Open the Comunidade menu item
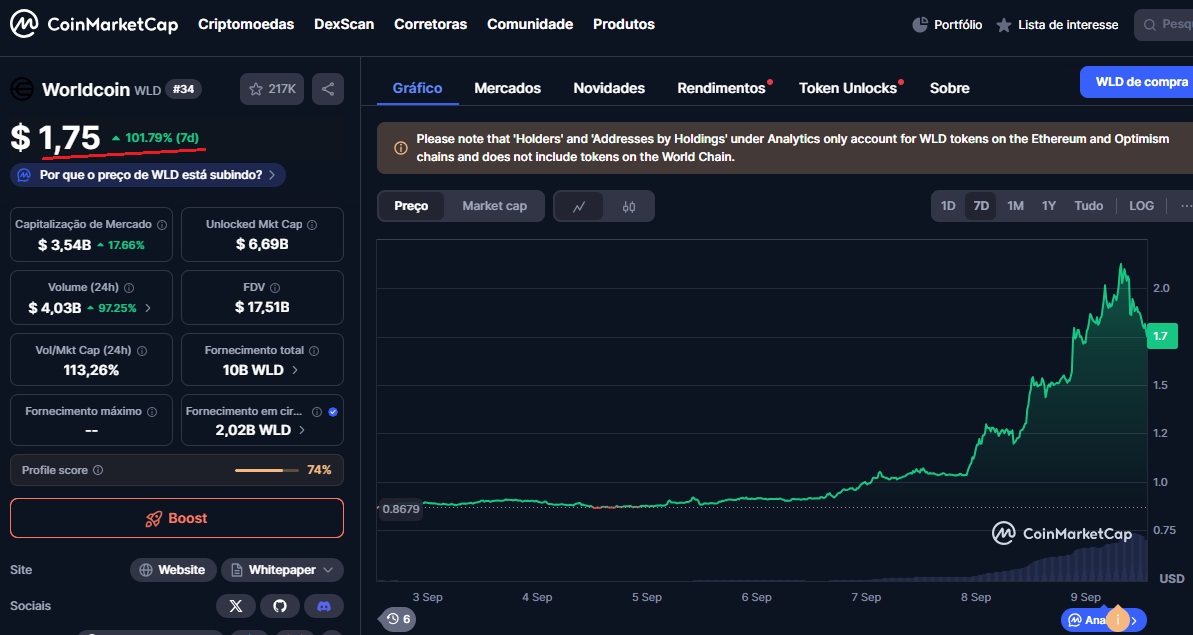Viewport: 1193px width, 635px height. (x=530, y=24)
